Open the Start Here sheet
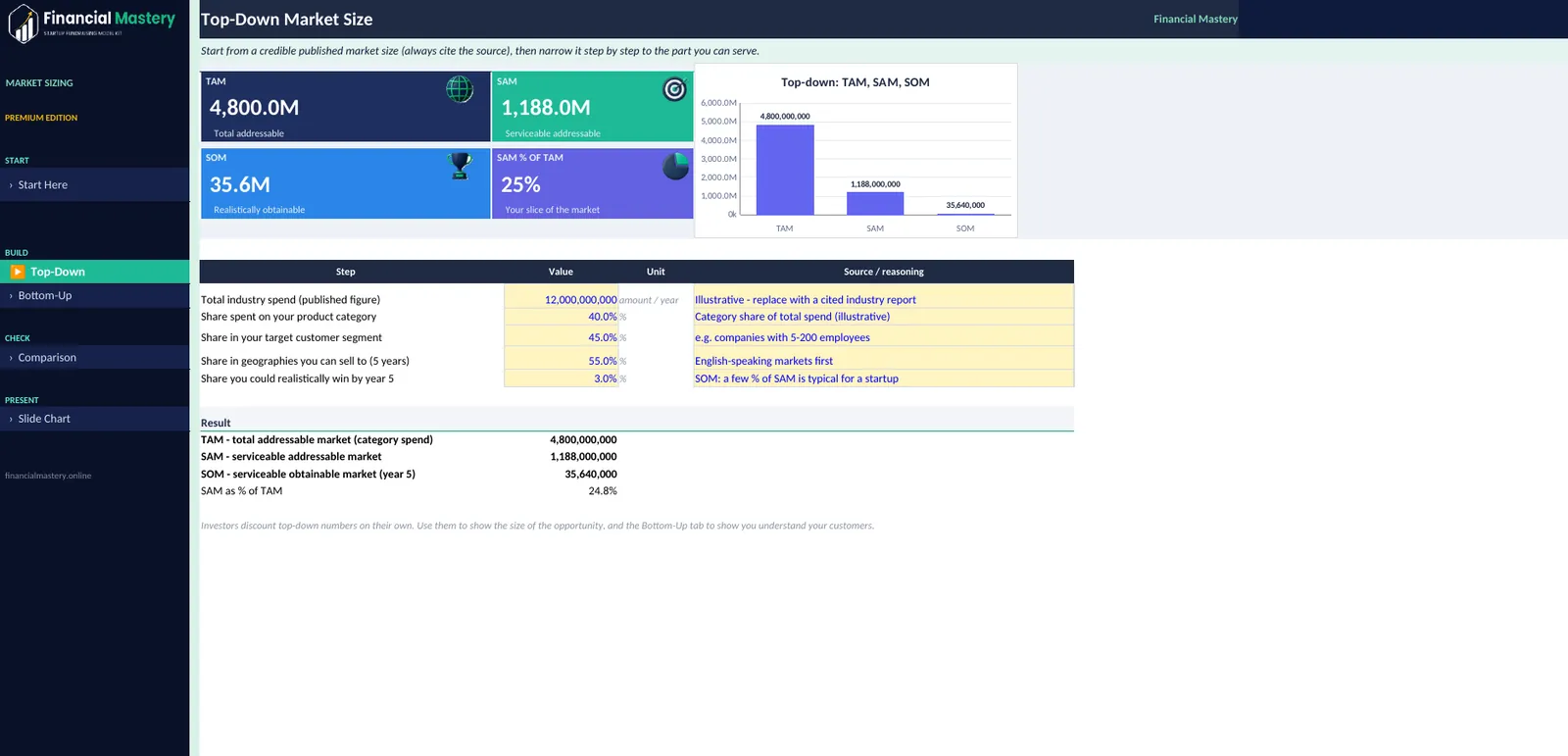This screenshot has width=1568, height=756. 95,184
